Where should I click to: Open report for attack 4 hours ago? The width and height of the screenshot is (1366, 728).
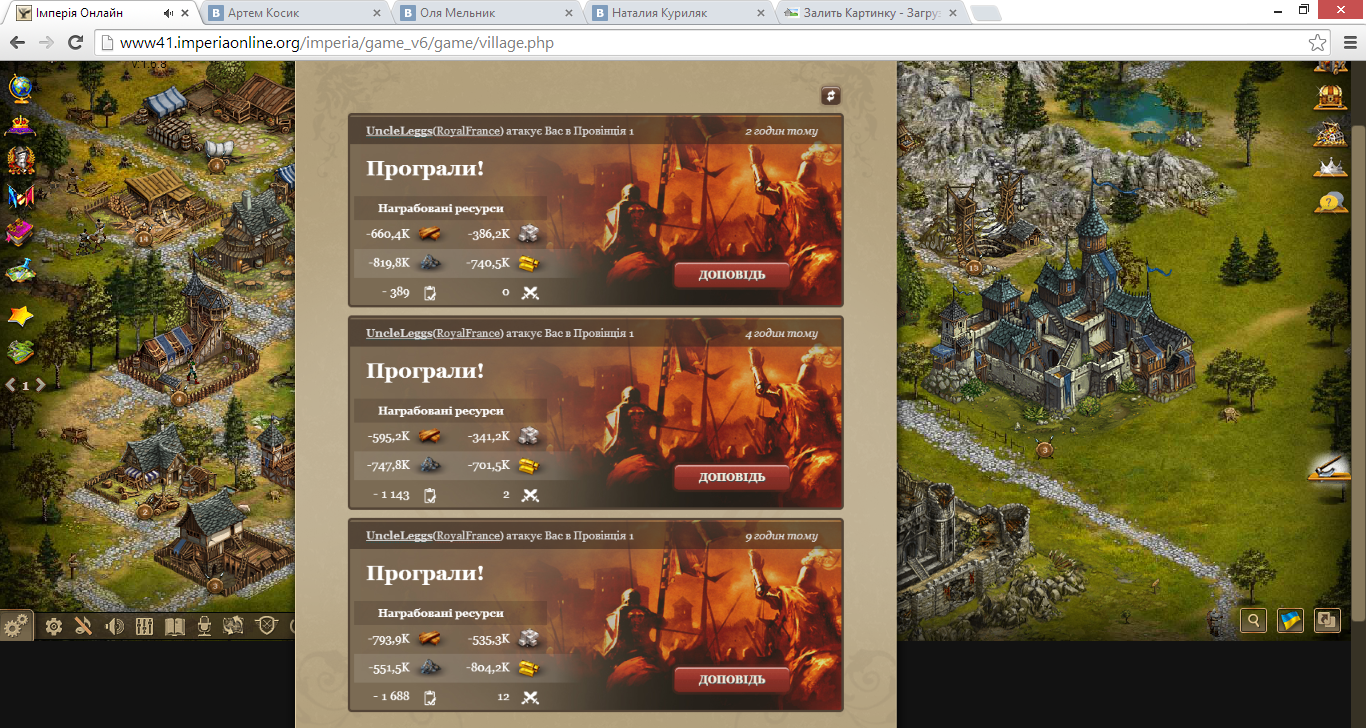point(732,477)
